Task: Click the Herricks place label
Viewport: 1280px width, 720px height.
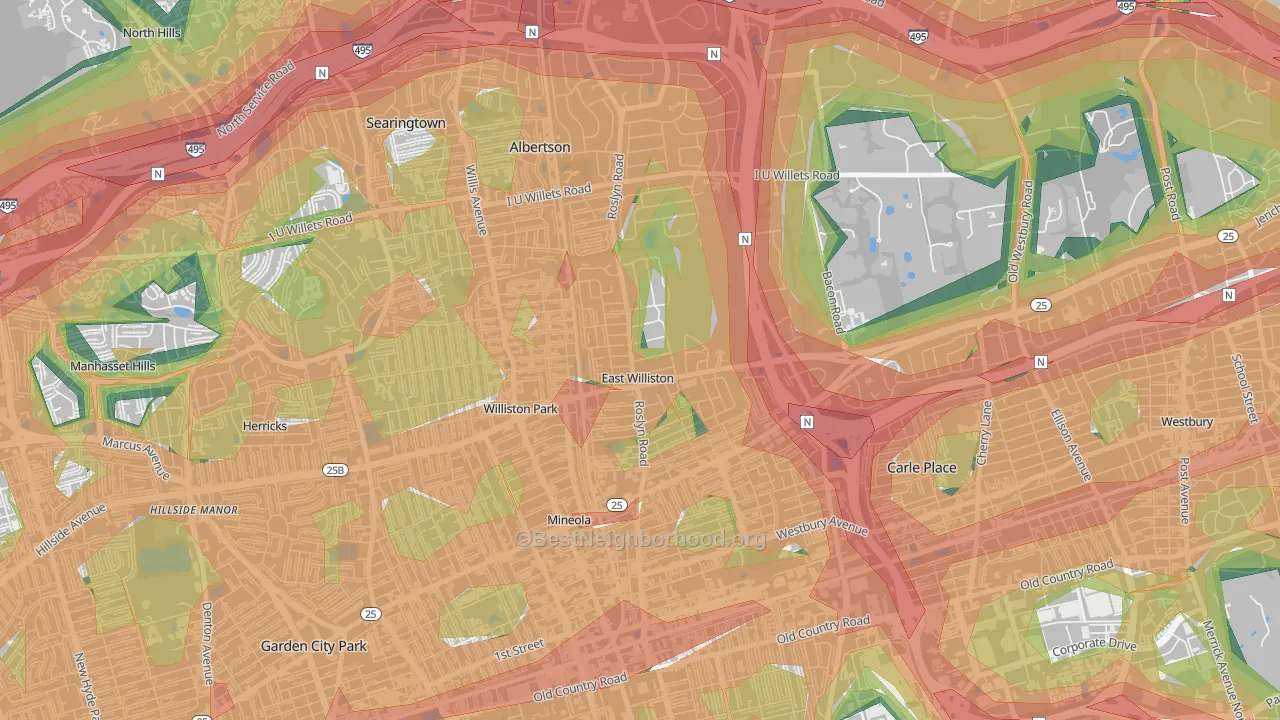Action: click(265, 426)
